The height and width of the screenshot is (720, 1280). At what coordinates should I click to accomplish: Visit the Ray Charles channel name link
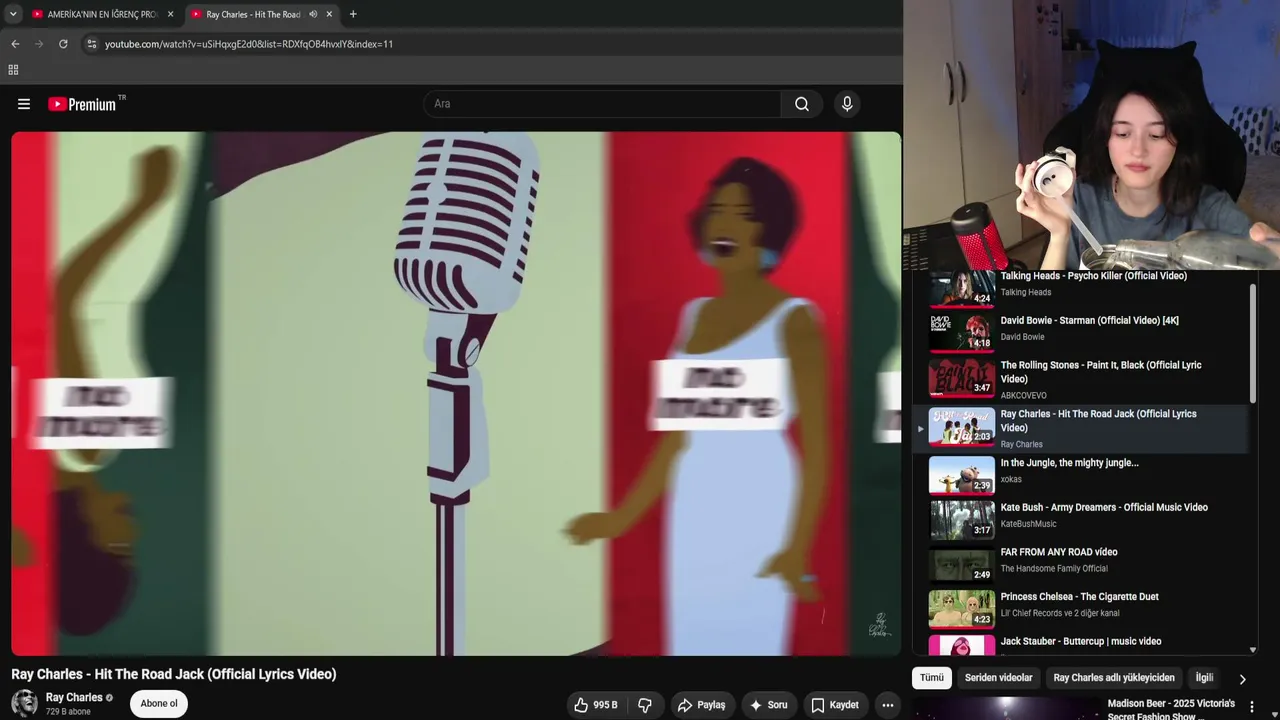click(74, 697)
